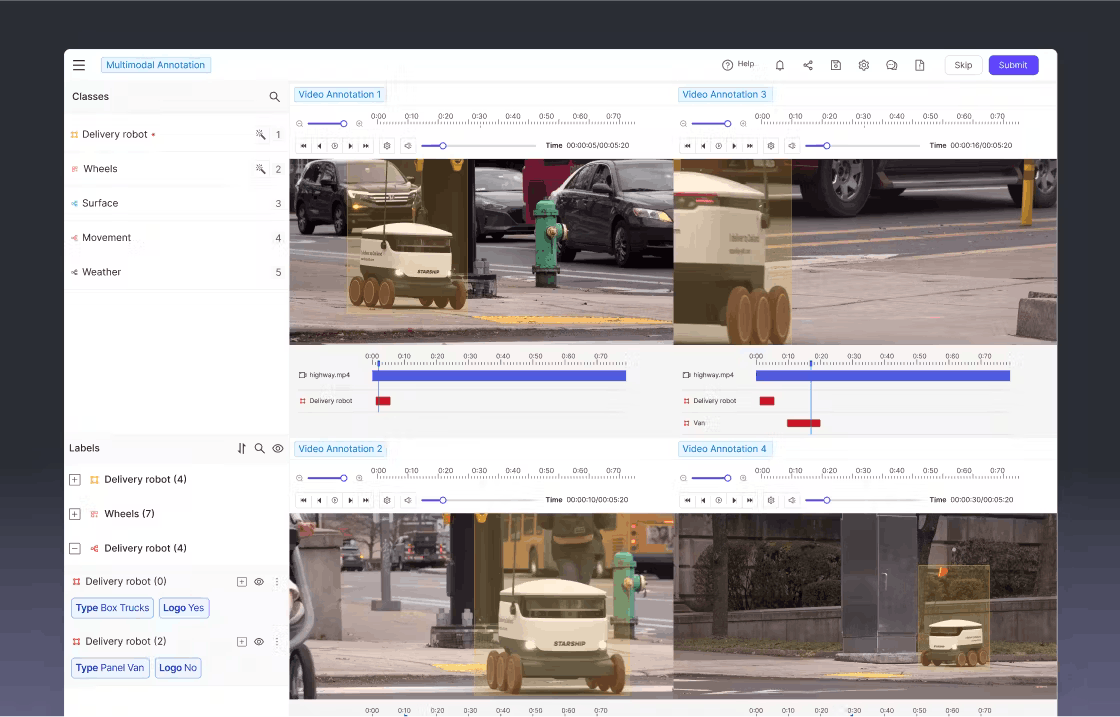Open the hamburger menu
Image resolution: width=1120 pixels, height=717 pixels.
pyautogui.click(x=79, y=64)
